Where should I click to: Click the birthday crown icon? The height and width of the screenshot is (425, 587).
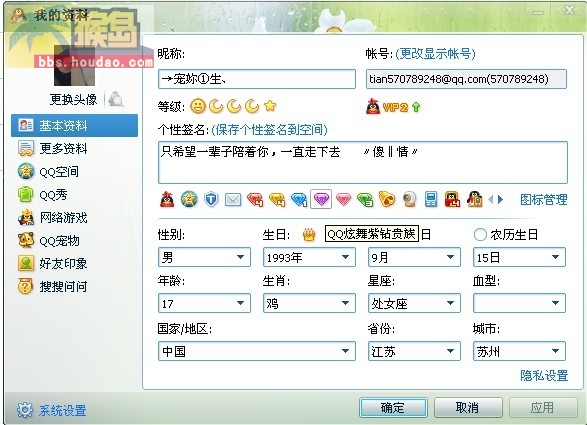pos(309,235)
